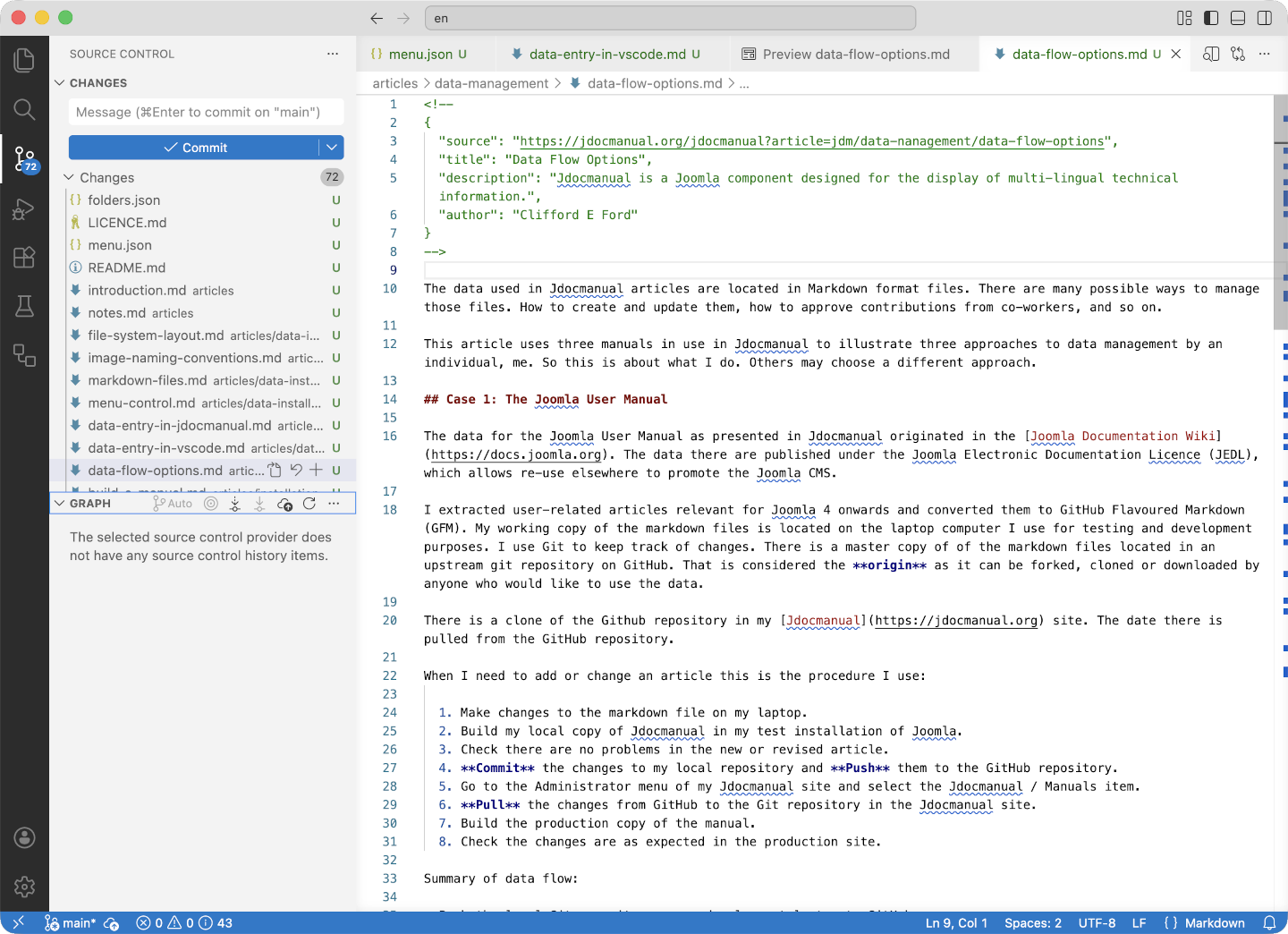Go back with the navigation arrow

point(377,18)
